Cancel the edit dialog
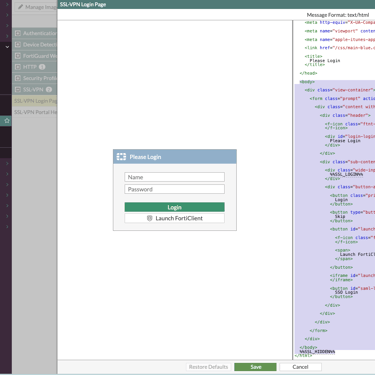 (x=300, y=367)
